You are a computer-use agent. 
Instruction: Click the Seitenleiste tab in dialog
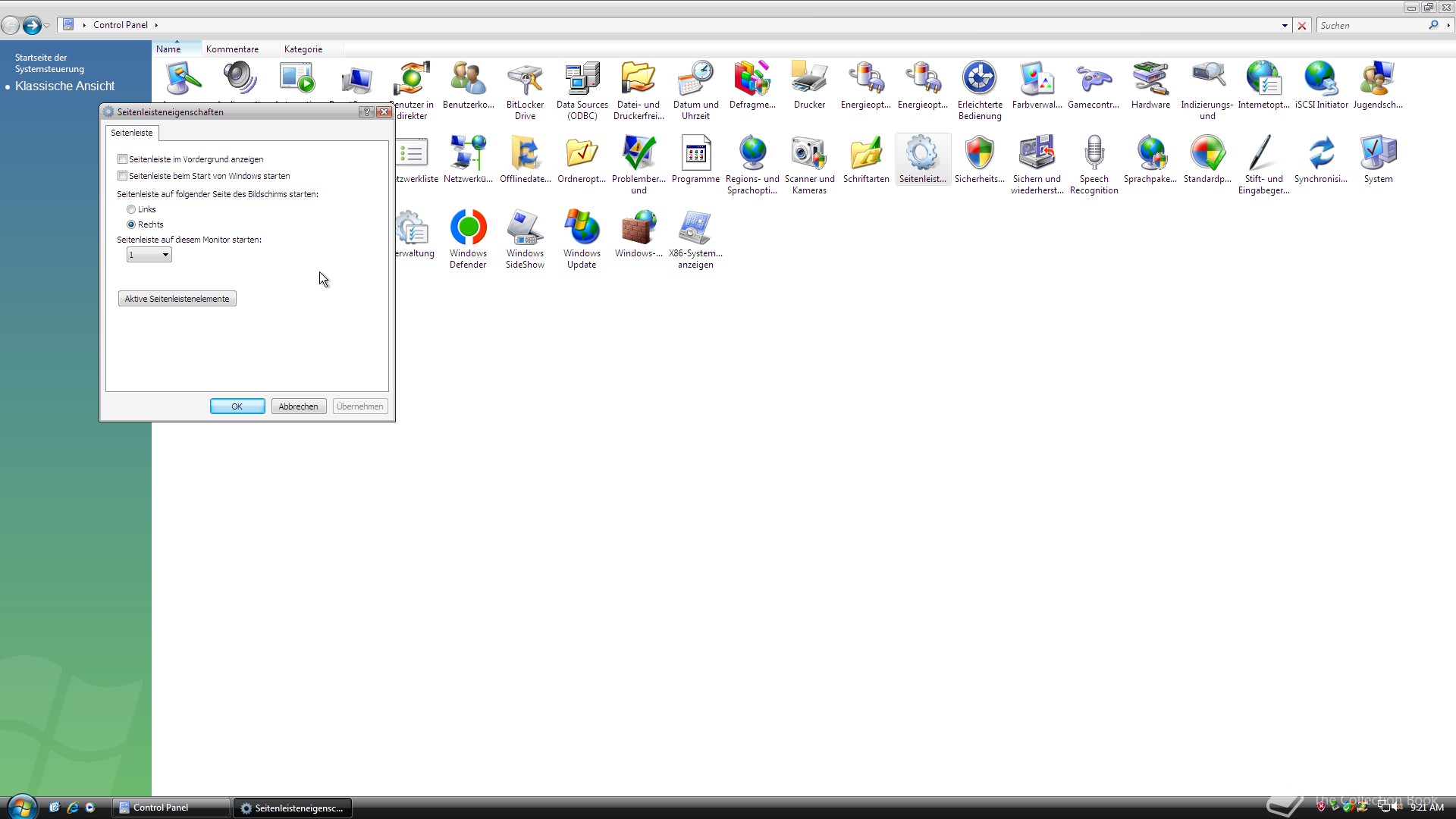coord(132,133)
